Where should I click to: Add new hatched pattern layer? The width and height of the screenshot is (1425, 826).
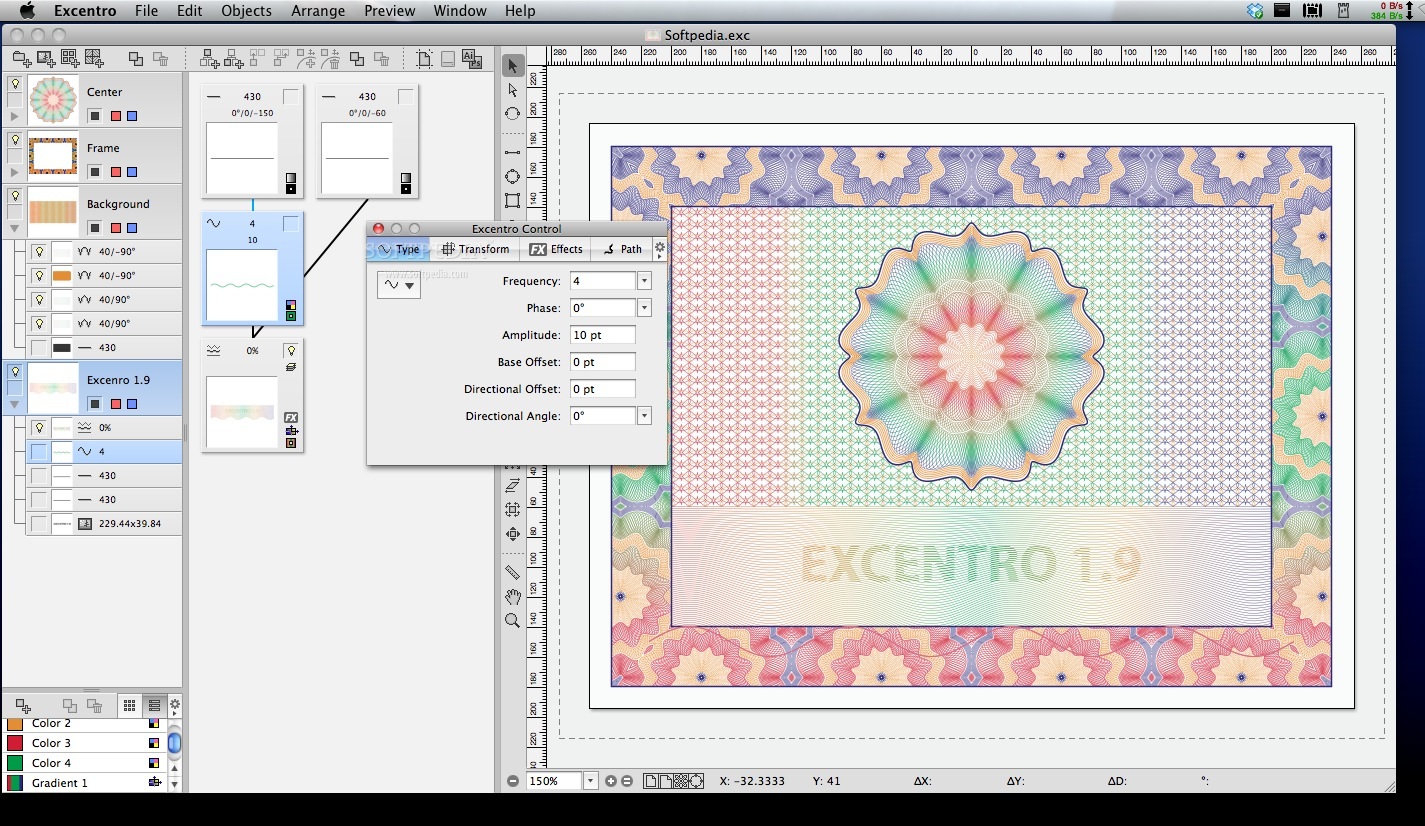click(x=94, y=59)
